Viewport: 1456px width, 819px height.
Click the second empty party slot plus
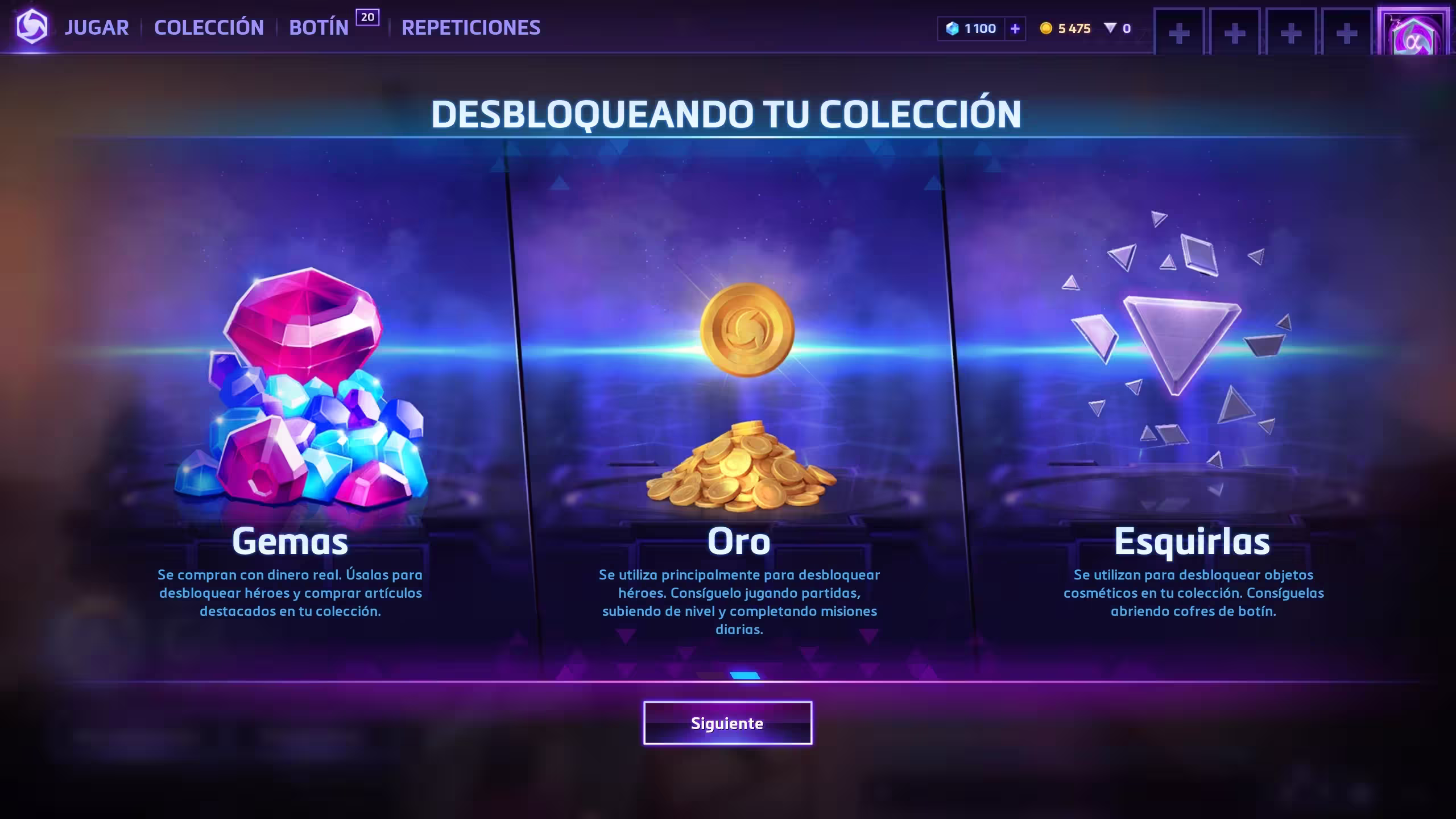pyautogui.click(x=1235, y=33)
